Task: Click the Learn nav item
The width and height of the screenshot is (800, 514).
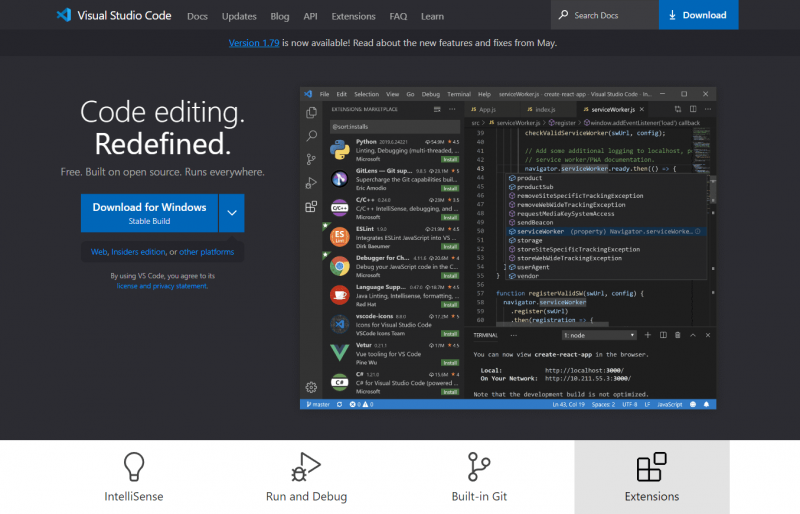Action: 432,16
